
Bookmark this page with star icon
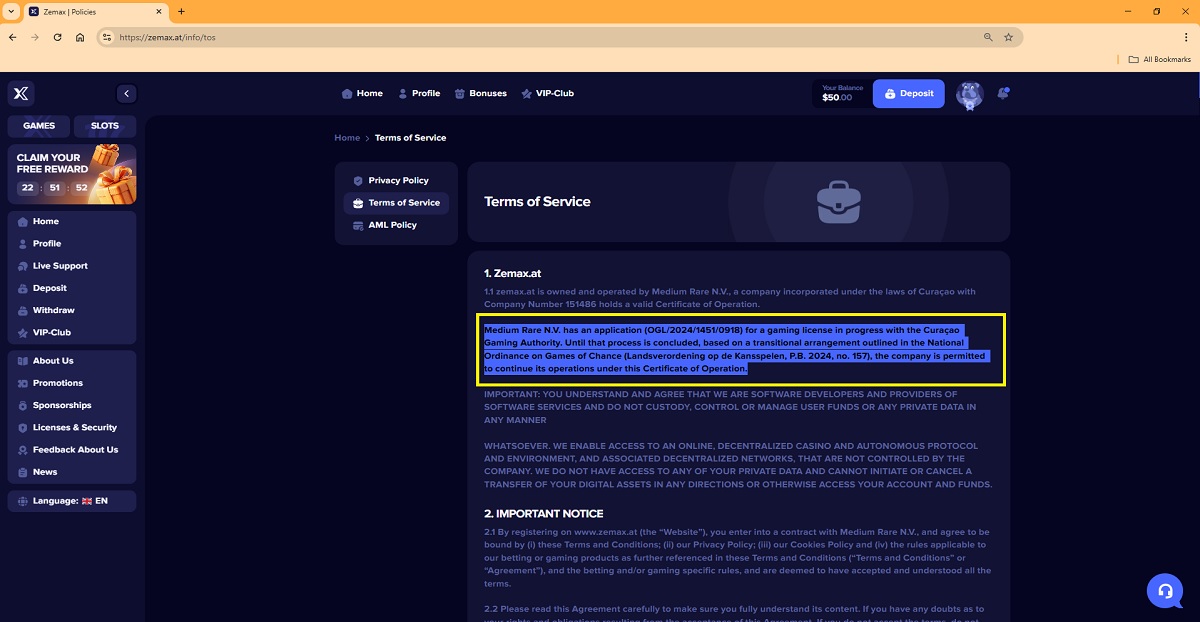click(1008, 37)
